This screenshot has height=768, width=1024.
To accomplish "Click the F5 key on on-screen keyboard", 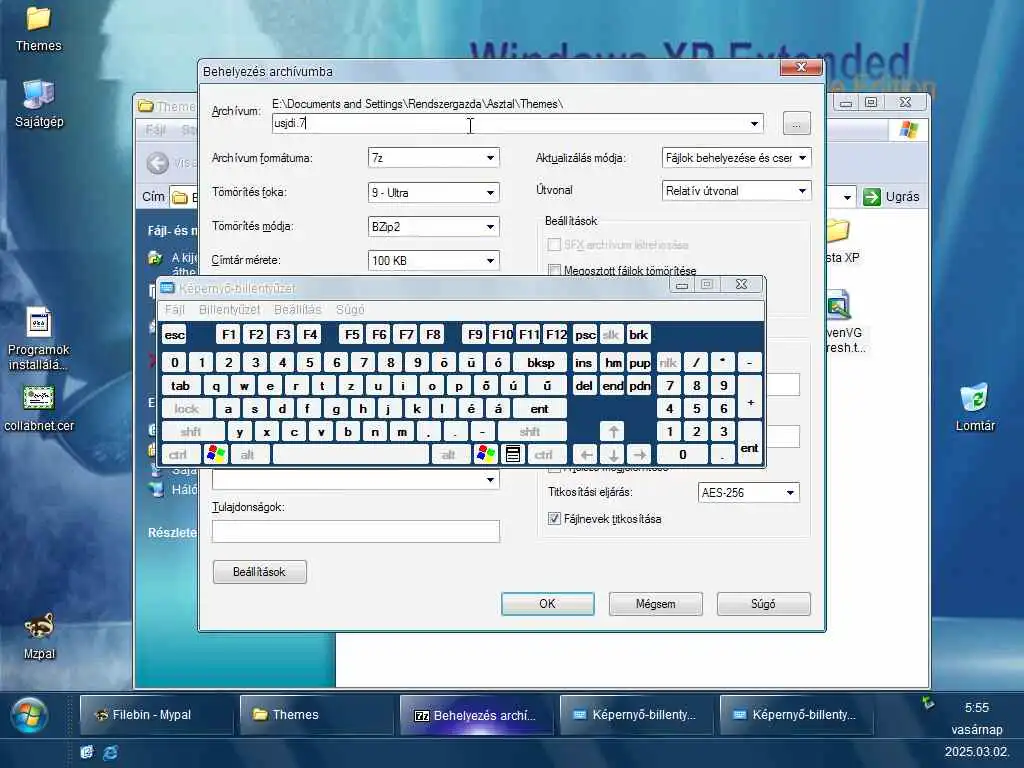I will pos(352,335).
